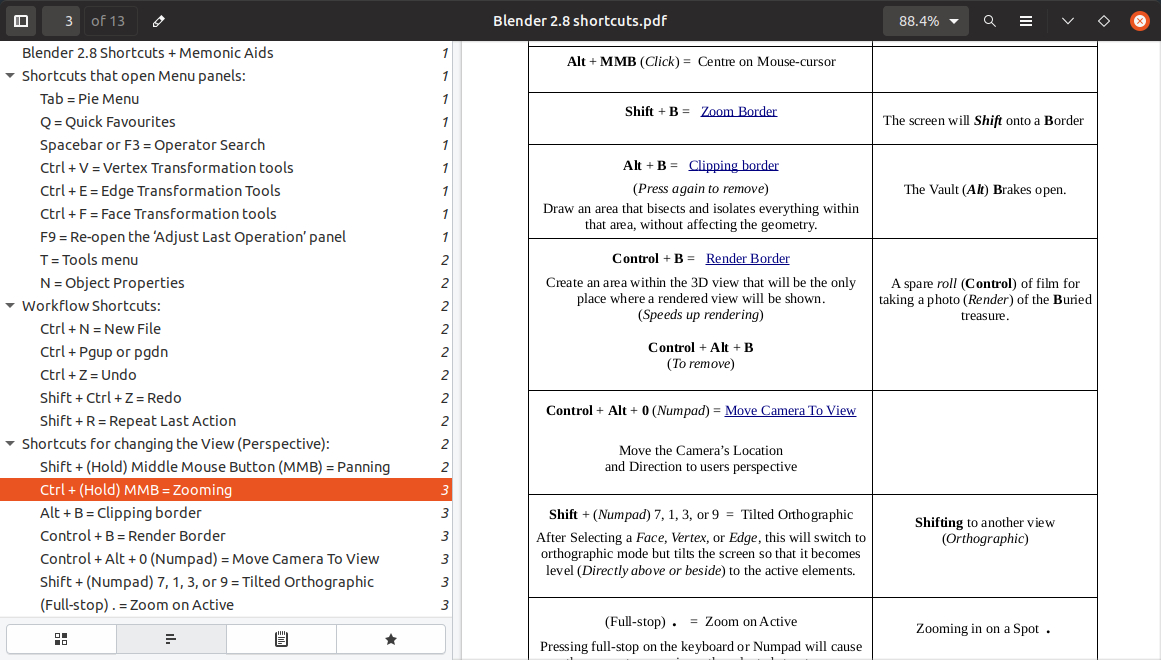Click 'Control + Alt + B' text in document
This screenshot has height=660, width=1161.
click(x=700, y=347)
